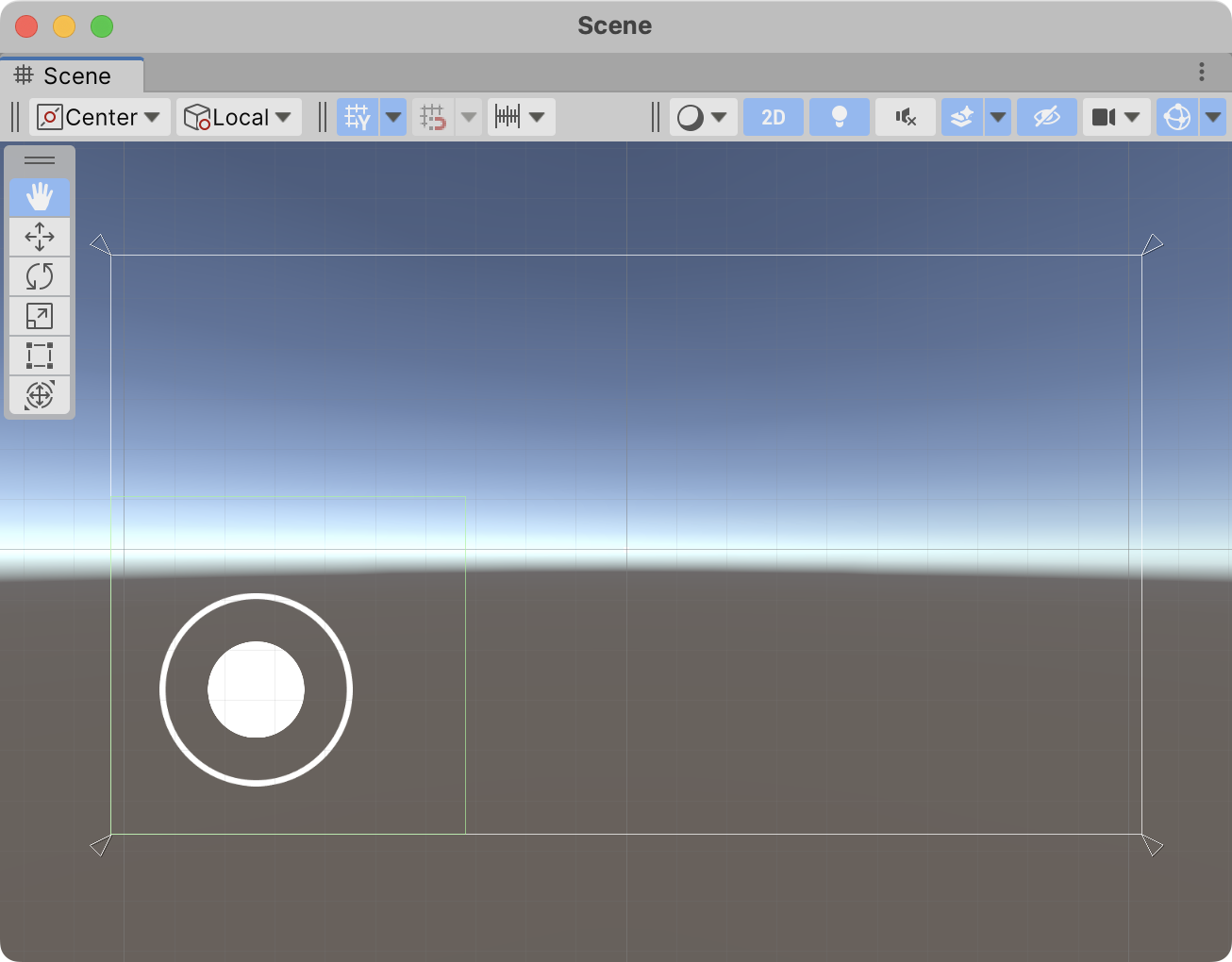Open the Center pivot mode dropdown
1232x962 pixels.
[x=100, y=117]
